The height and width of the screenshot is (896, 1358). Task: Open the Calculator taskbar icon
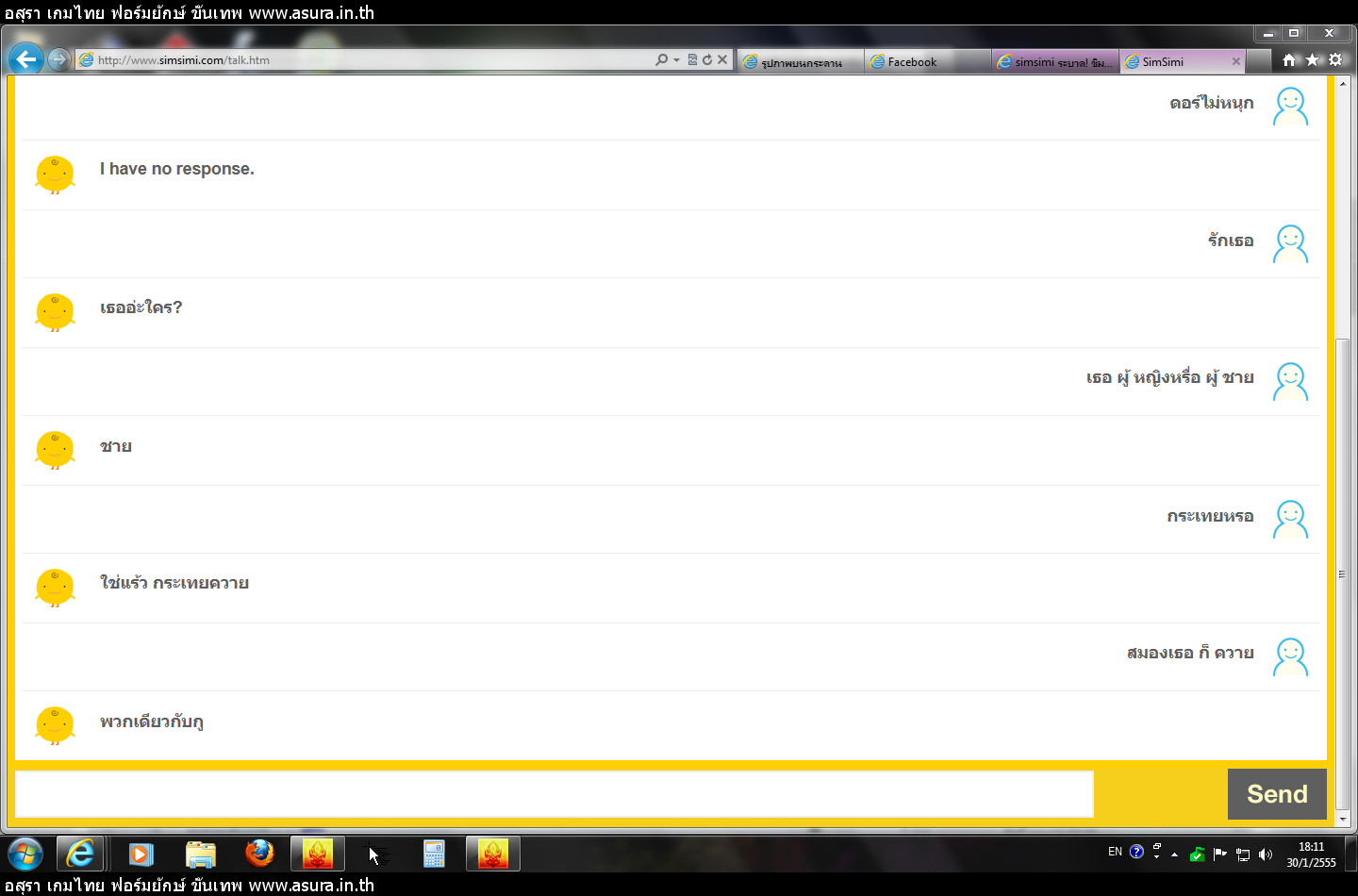coord(434,854)
